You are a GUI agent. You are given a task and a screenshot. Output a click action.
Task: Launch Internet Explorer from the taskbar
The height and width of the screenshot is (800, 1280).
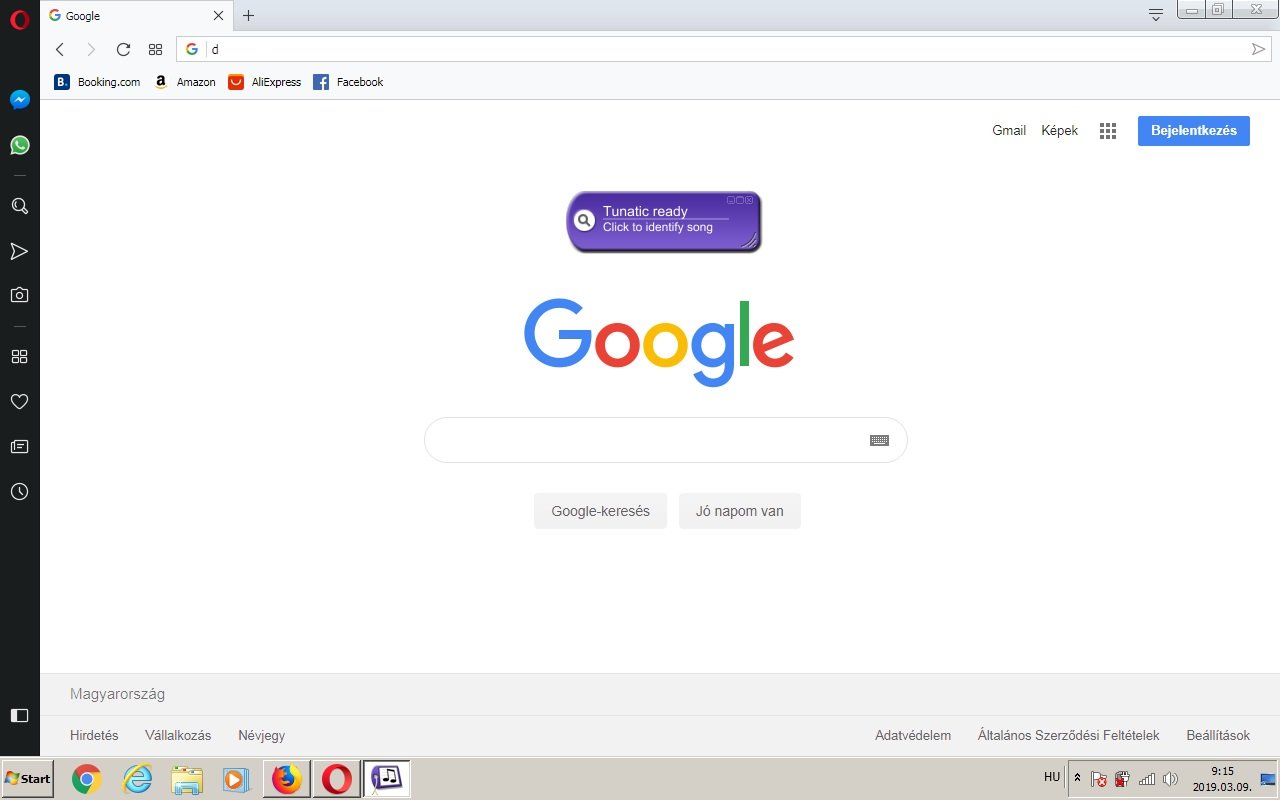137,779
